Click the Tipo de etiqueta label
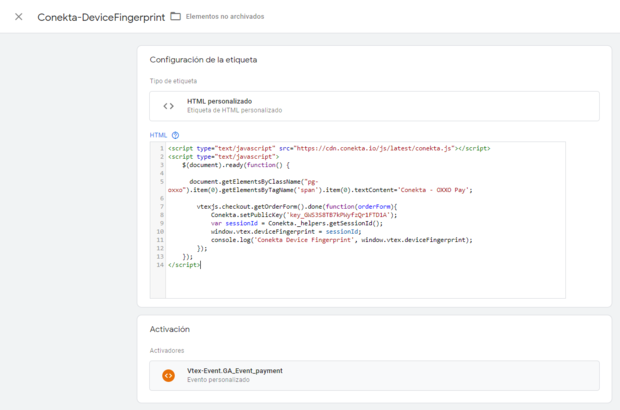Viewport: 620px width, 410px height. pos(173,81)
